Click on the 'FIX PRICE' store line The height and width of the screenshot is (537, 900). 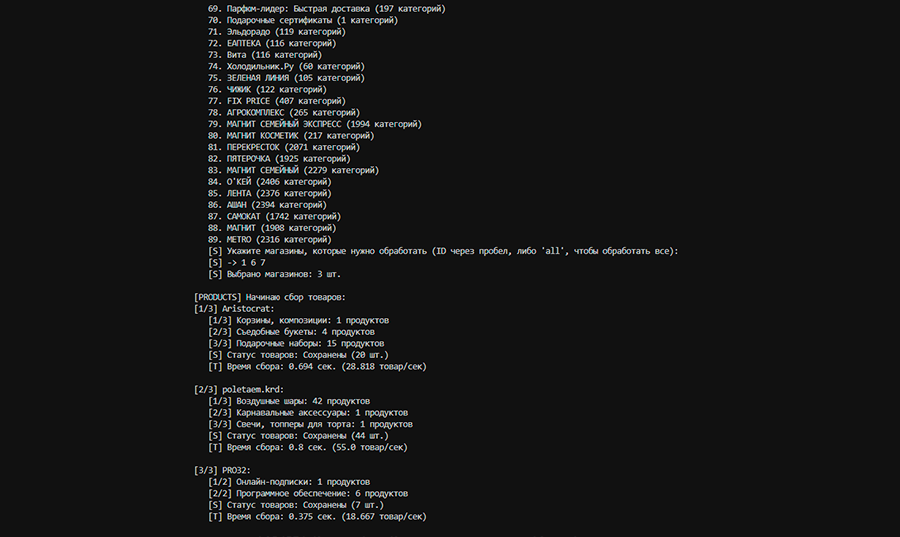(x=277, y=101)
